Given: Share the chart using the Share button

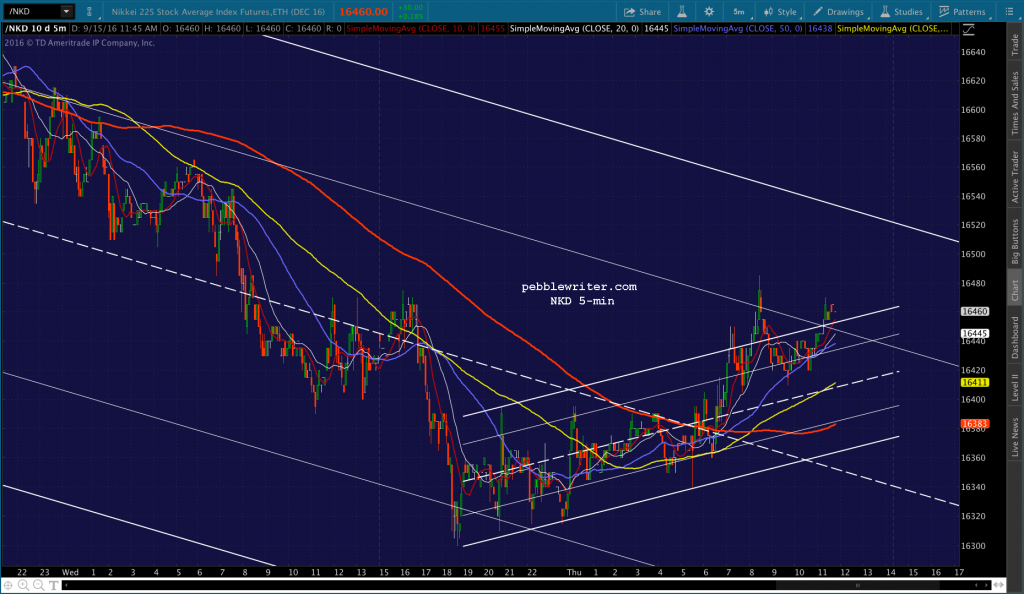Looking at the screenshot, I should point(643,12).
